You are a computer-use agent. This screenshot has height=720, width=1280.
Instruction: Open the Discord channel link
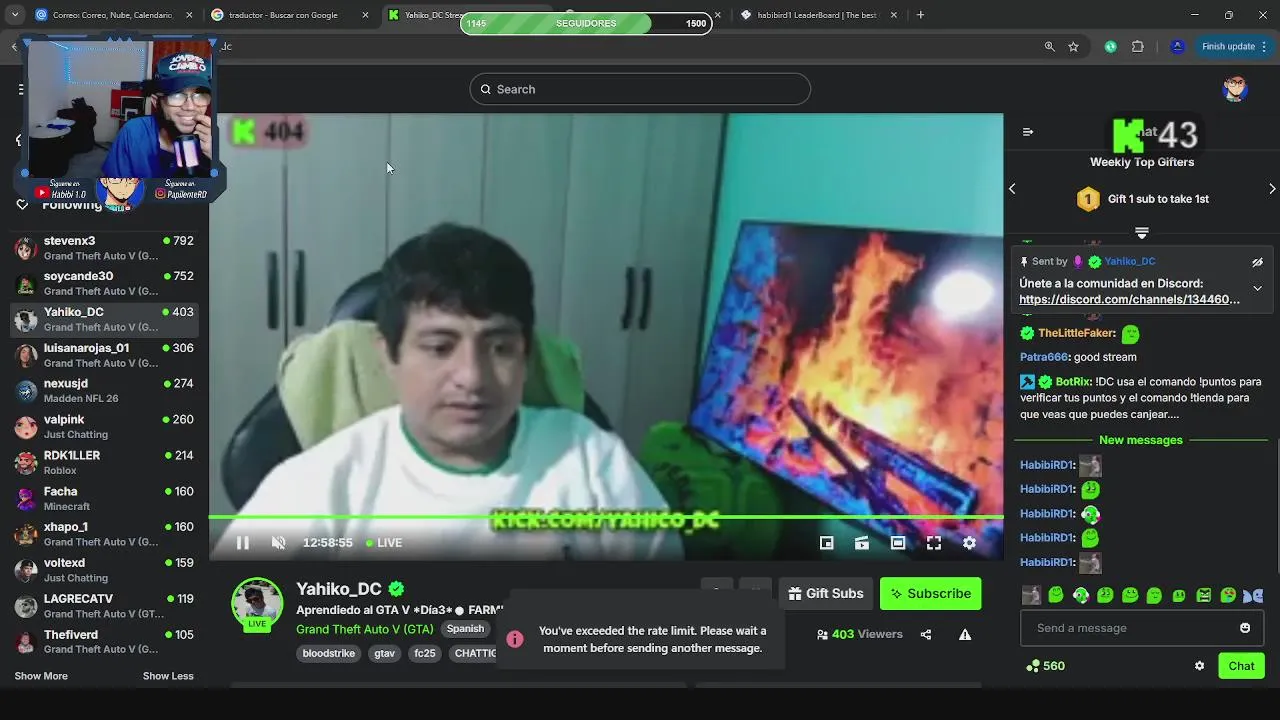click(x=1129, y=299)
